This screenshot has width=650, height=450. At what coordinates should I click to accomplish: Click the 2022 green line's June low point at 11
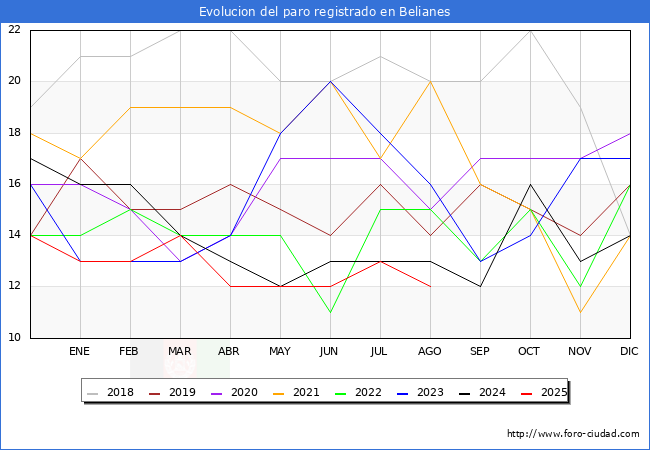[x=330, y=312]
